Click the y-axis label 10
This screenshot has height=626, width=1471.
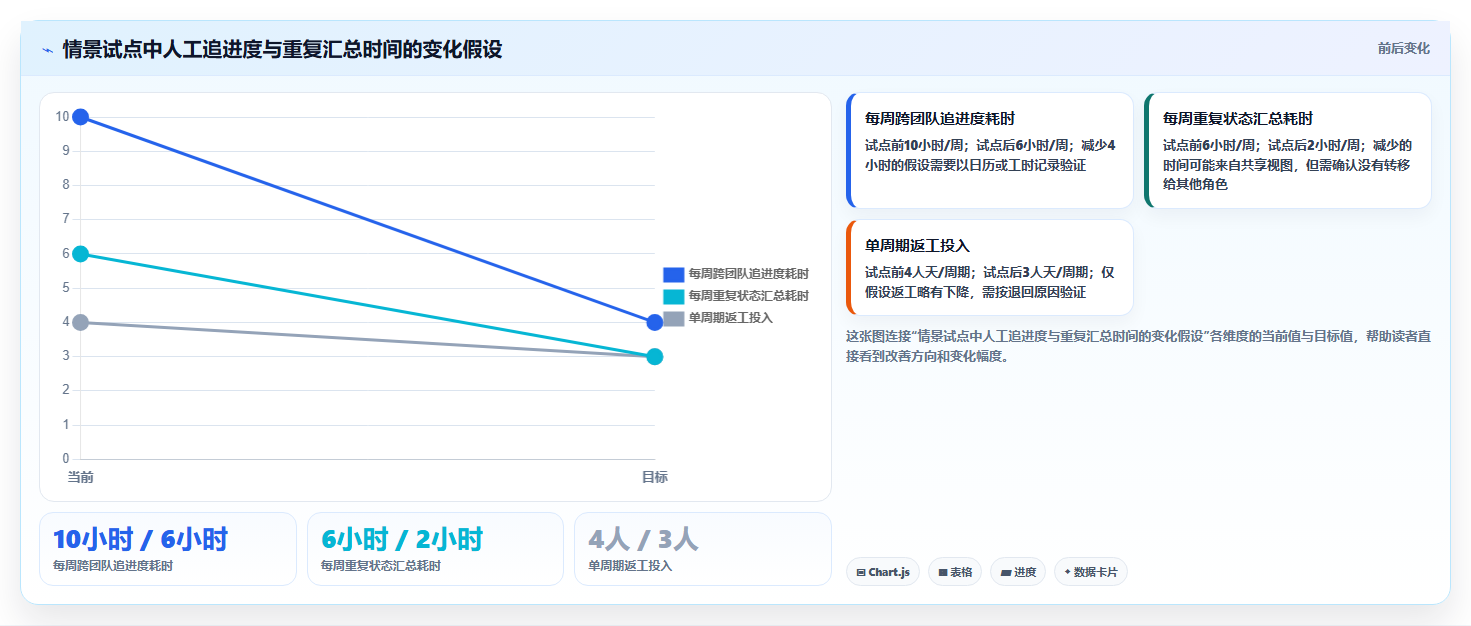(62, 117)
